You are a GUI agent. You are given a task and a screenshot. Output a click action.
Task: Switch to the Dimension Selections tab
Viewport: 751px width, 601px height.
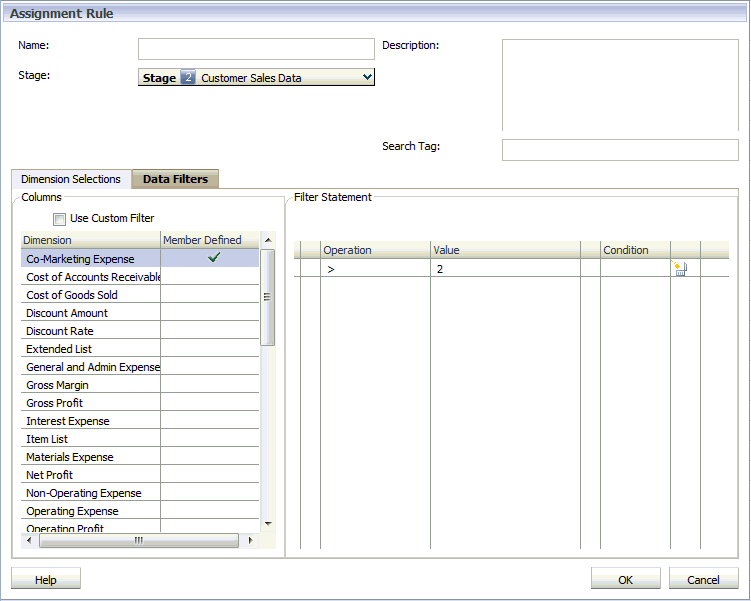tap(71, 179)
